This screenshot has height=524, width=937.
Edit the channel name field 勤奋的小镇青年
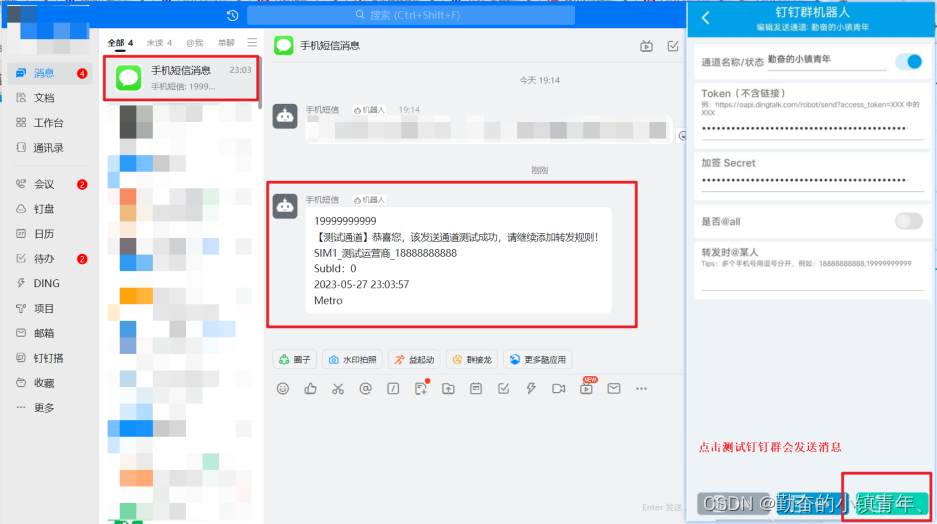pyautogui.click(x=826, y=61)
